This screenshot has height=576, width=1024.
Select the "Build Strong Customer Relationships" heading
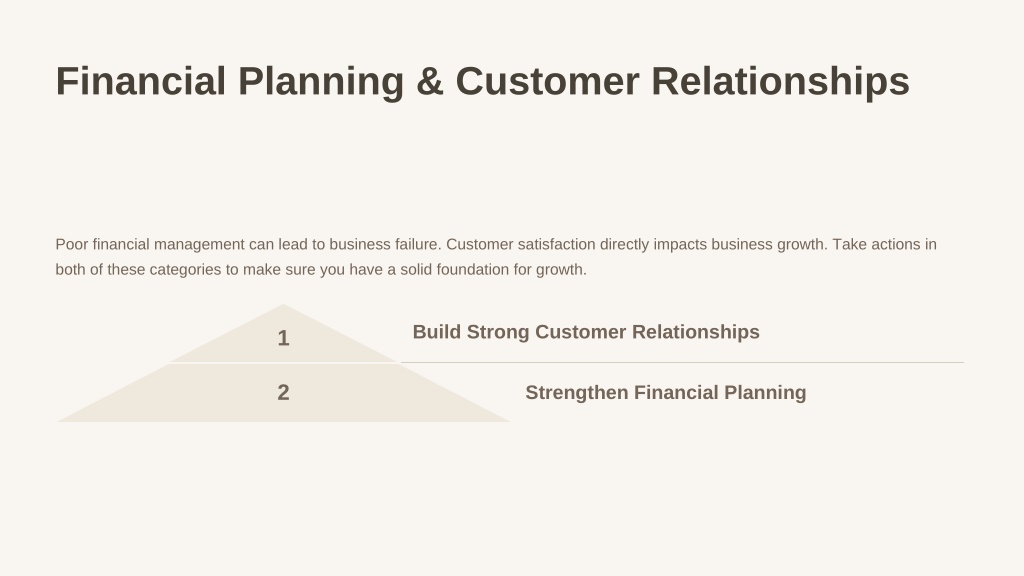[586, 332]
